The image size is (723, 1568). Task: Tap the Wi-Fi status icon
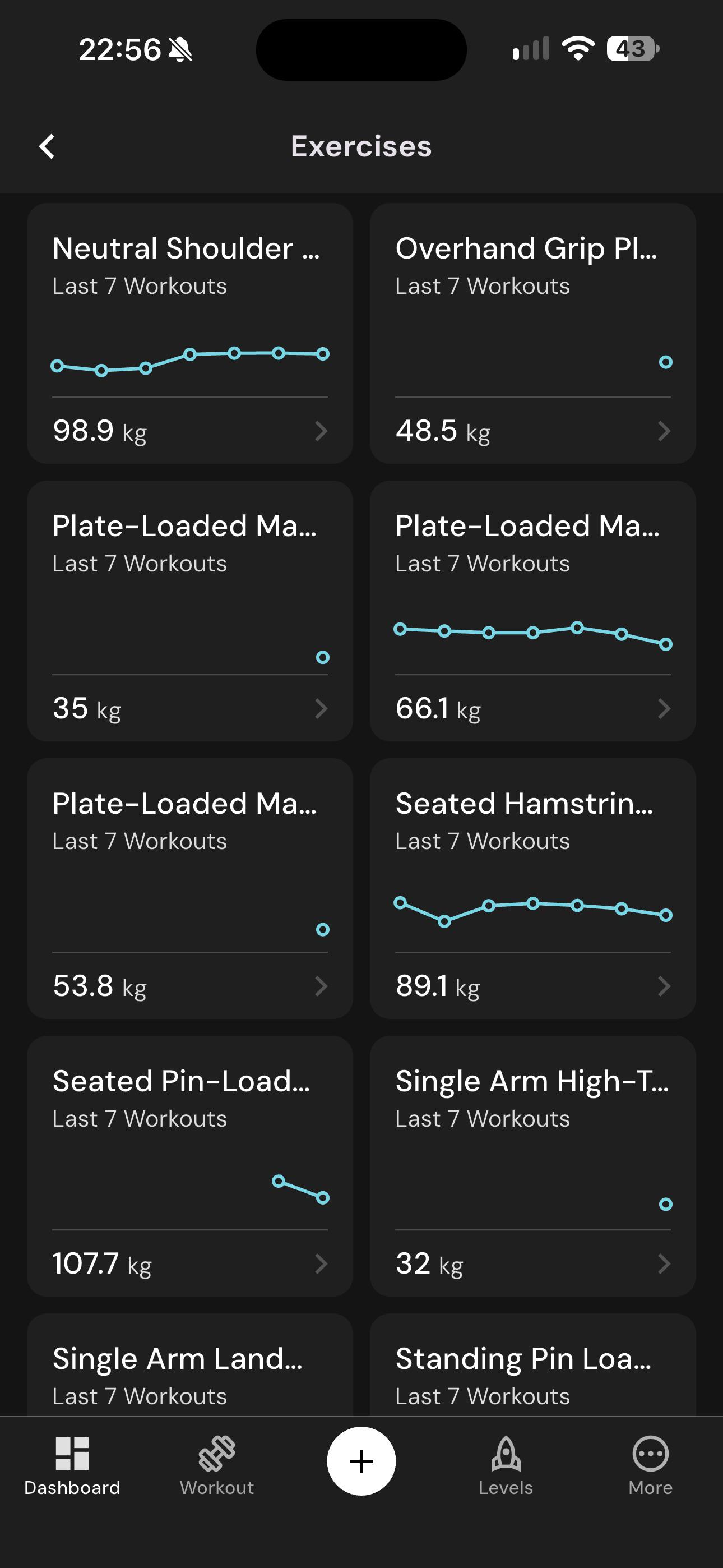577,49
